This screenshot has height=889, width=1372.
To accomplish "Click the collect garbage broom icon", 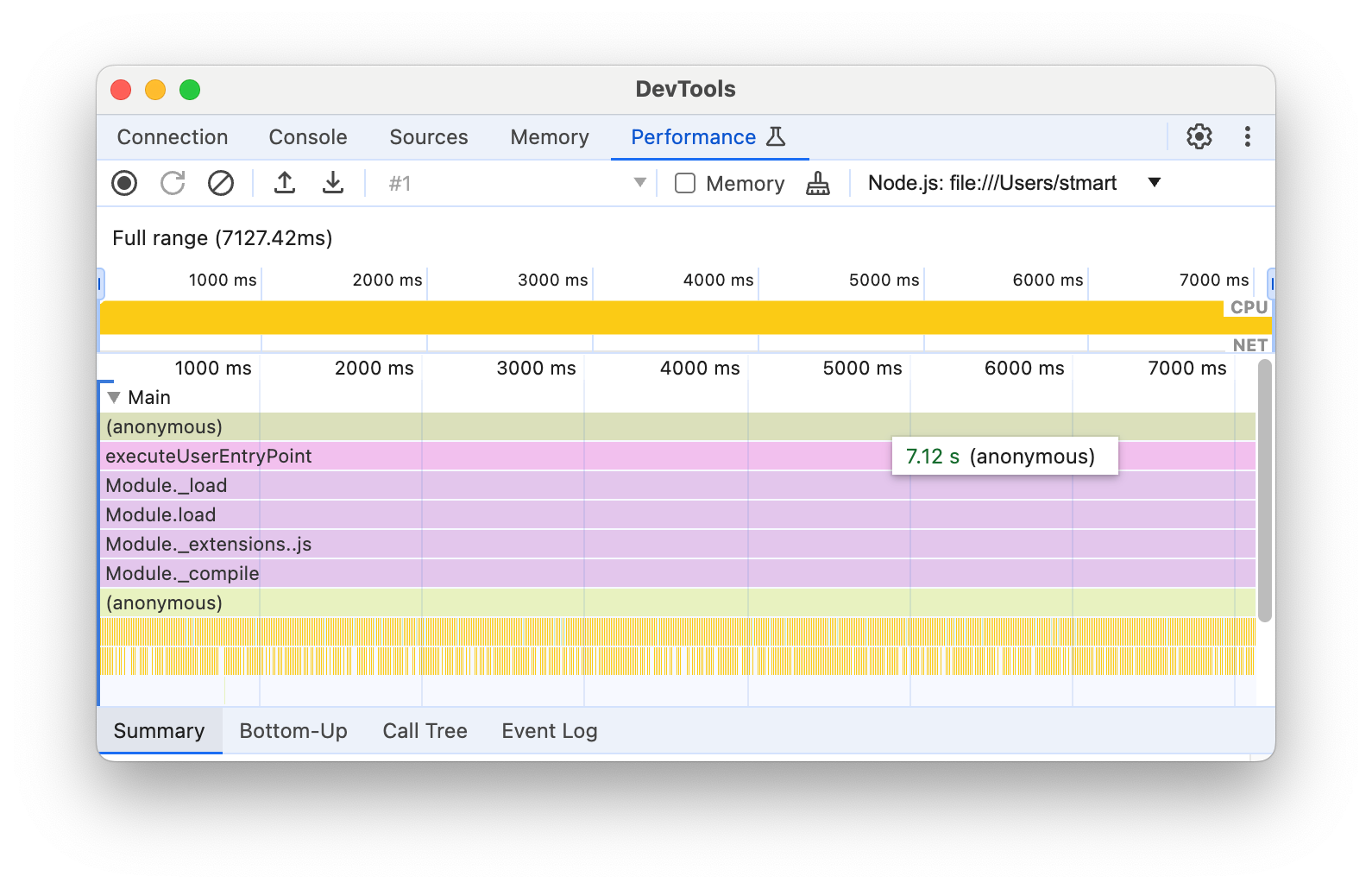I will pos(817,183).
